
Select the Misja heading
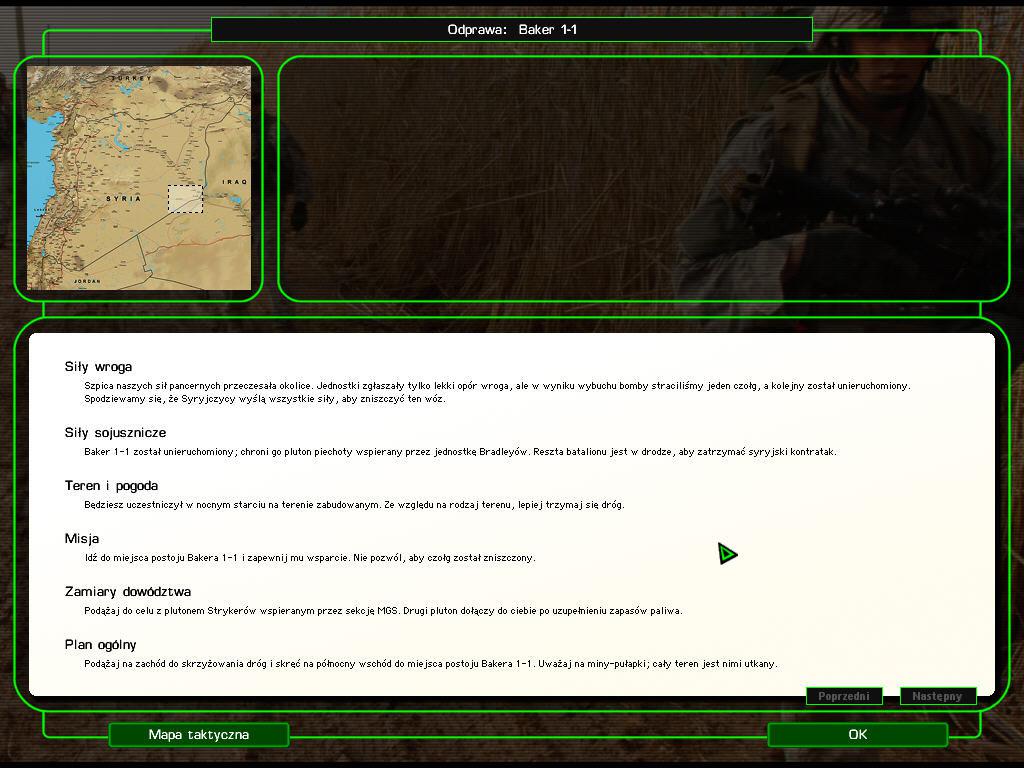(82, 539)
